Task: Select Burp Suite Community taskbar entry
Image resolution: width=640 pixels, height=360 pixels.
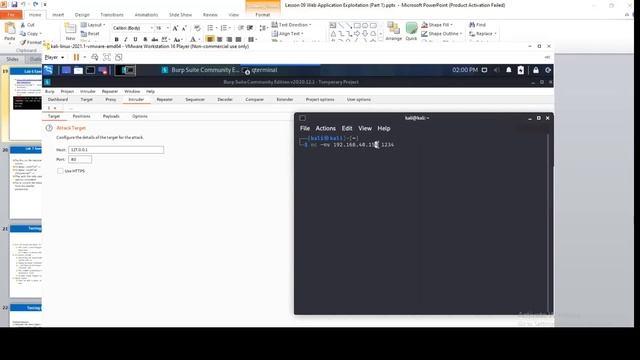Action: [x=200, y=70]
